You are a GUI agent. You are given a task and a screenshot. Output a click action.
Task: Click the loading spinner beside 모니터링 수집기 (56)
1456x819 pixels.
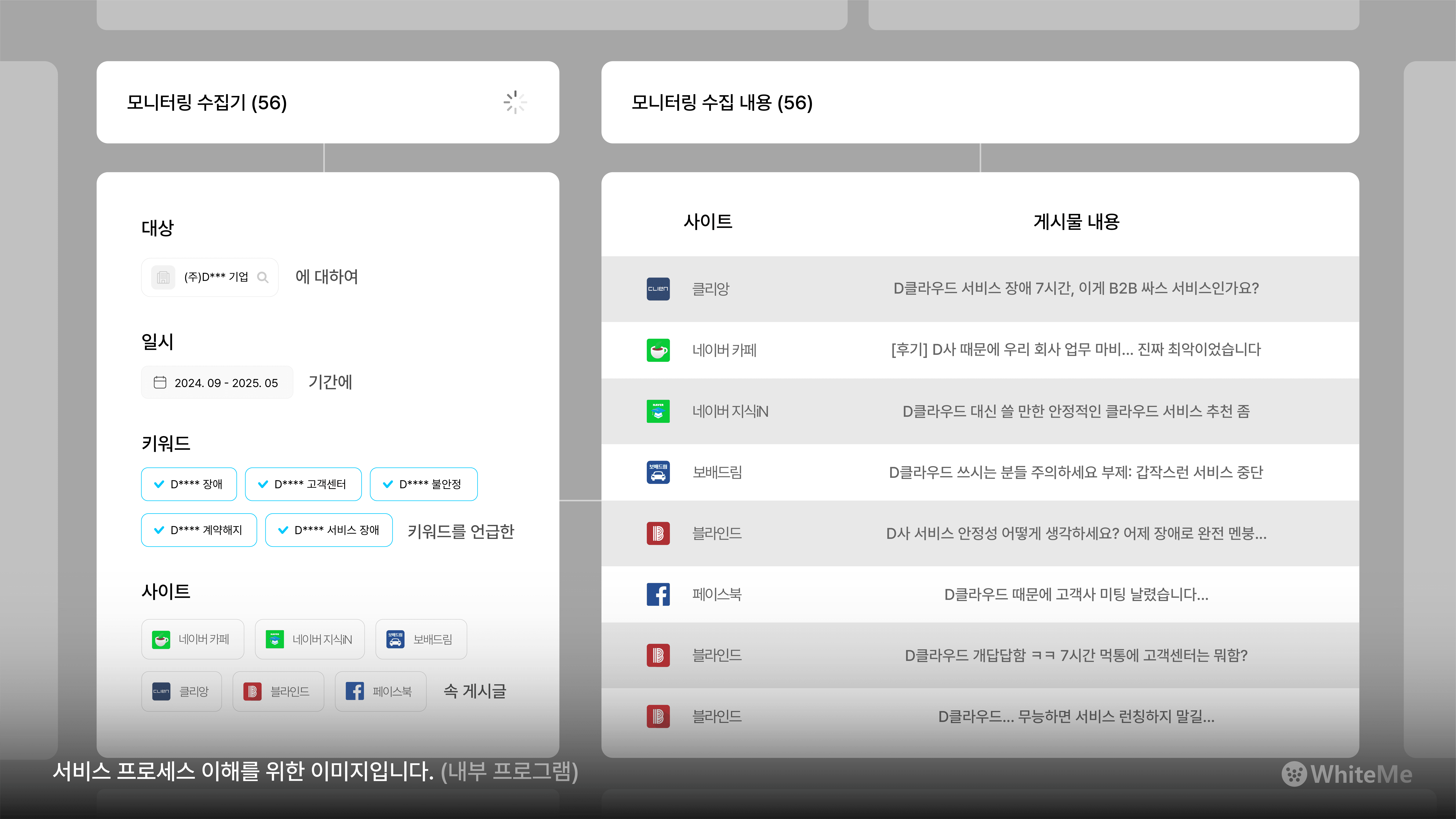click(x=515, y=102)
